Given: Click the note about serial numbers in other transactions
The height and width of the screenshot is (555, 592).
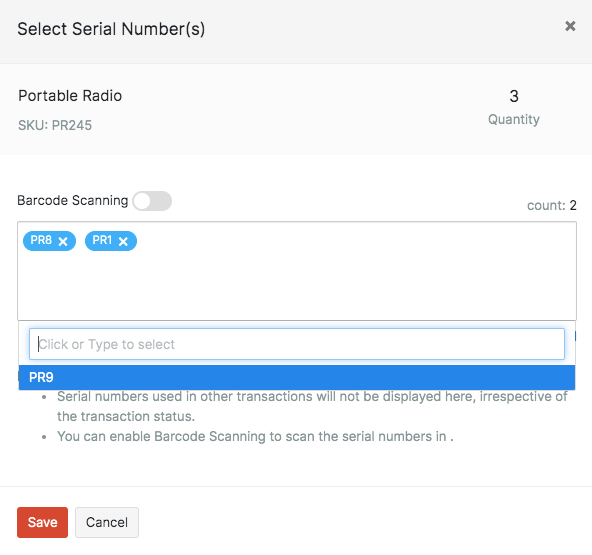Looking at the screenshot, I should [x=312, y=406].
